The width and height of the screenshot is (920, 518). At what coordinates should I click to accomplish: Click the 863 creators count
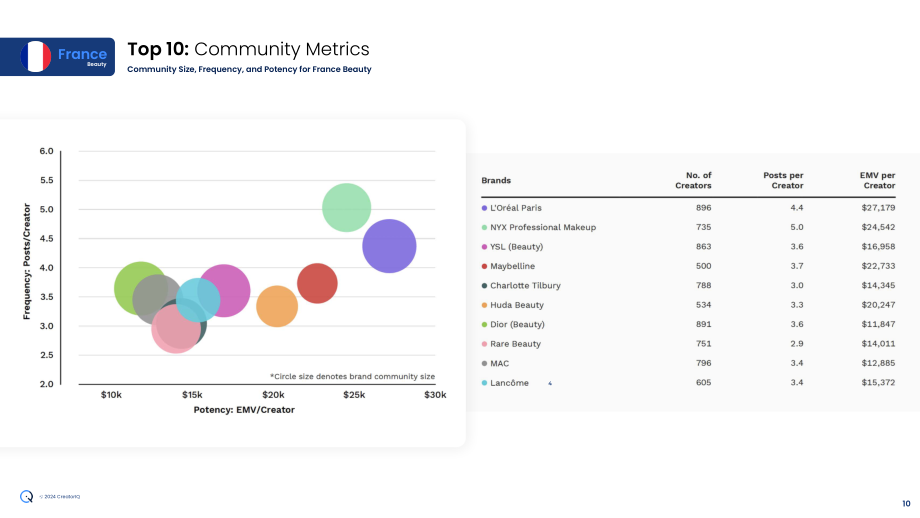coord(703,246)
